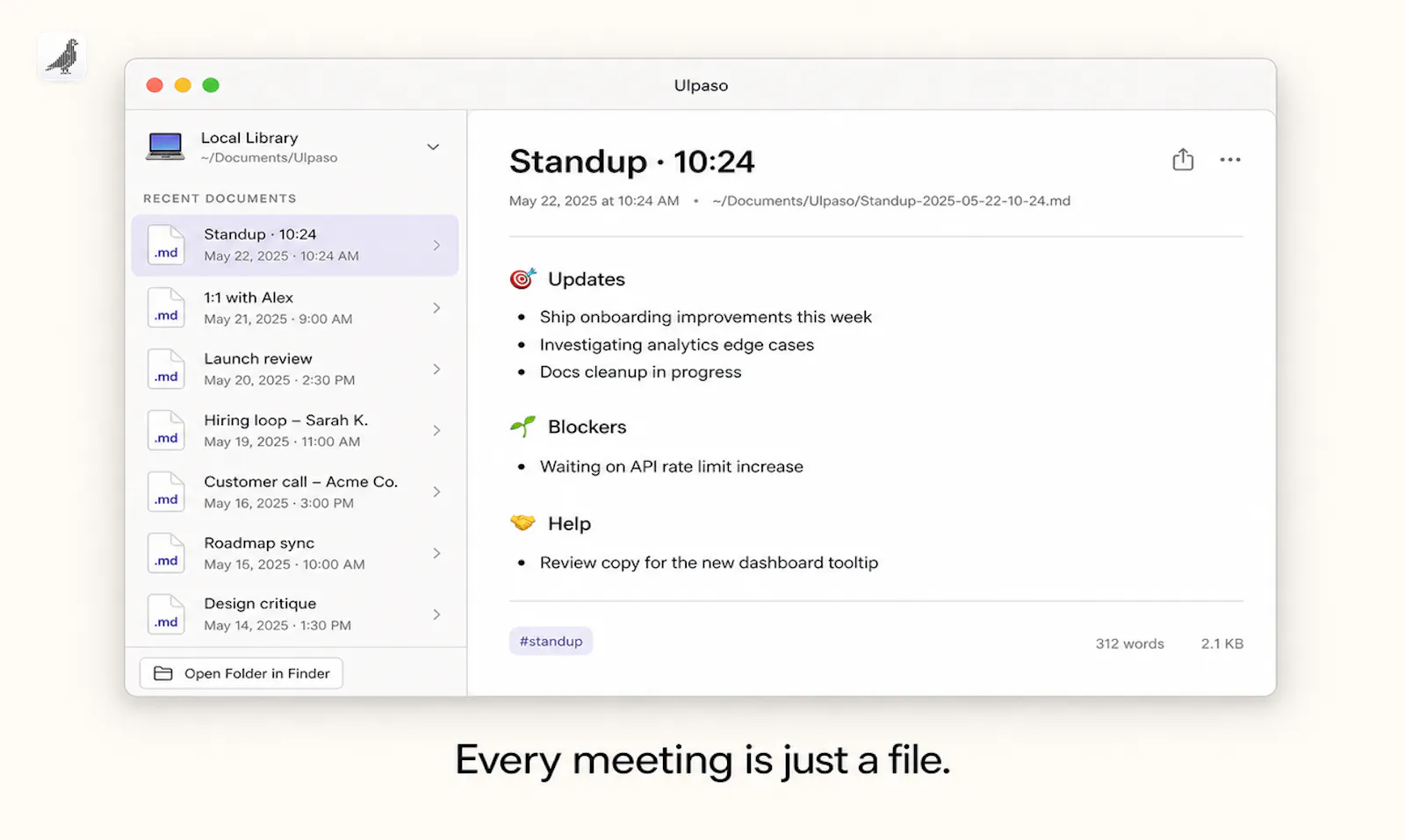Select the 1:1 with Alex document
1405x840 pixels.
click(295, 308)
